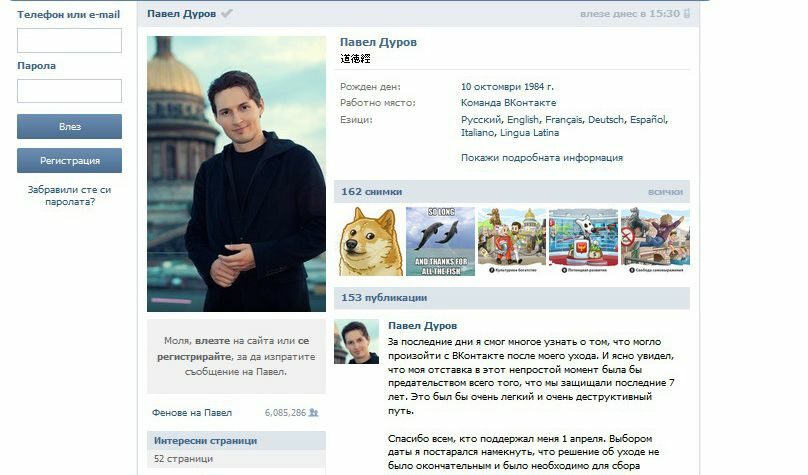Focus the Парола password field
The height and width of the screenshot is (475, 808).
pos(70,91)
